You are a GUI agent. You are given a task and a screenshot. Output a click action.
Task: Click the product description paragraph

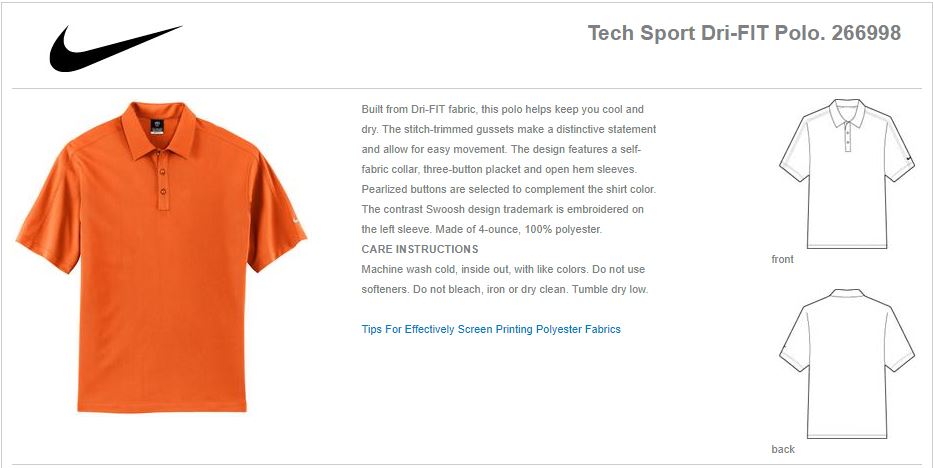(x=509, y=169)
